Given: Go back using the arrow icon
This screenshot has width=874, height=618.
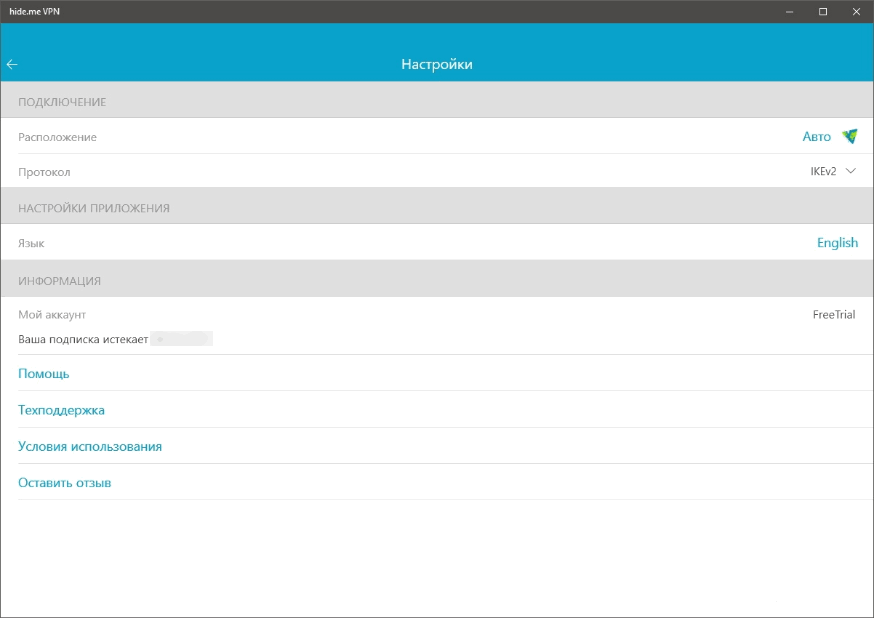Looking at the screenshot, I should [12, 65].
